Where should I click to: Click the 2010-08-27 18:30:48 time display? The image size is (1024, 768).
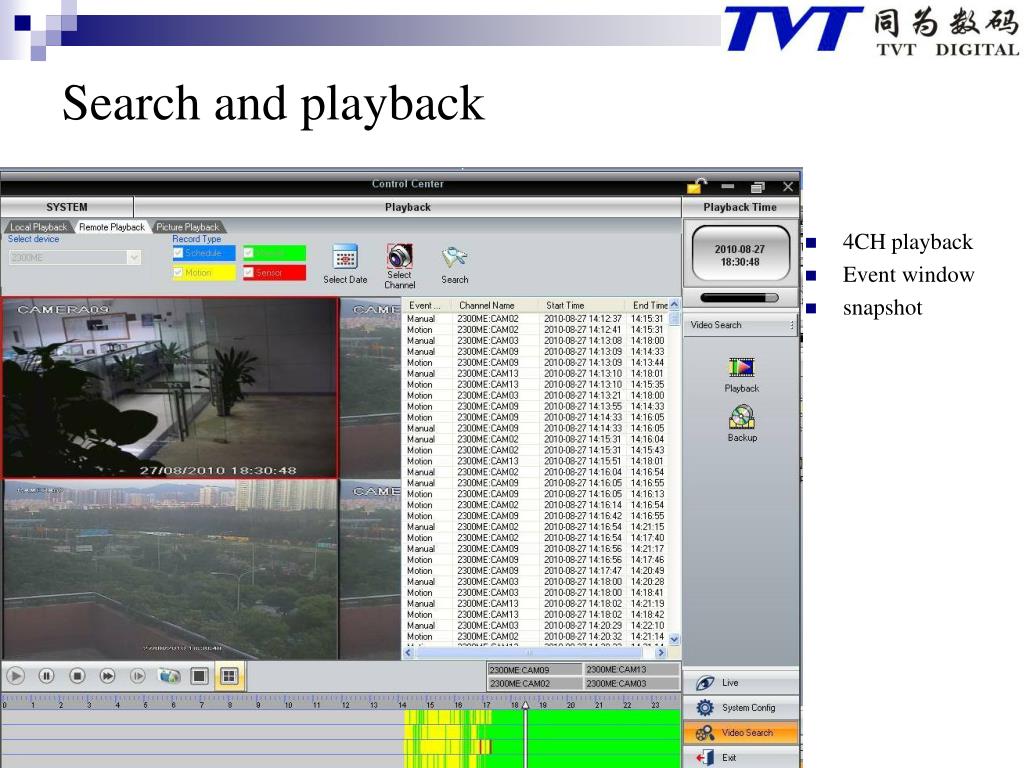point(740,255)
